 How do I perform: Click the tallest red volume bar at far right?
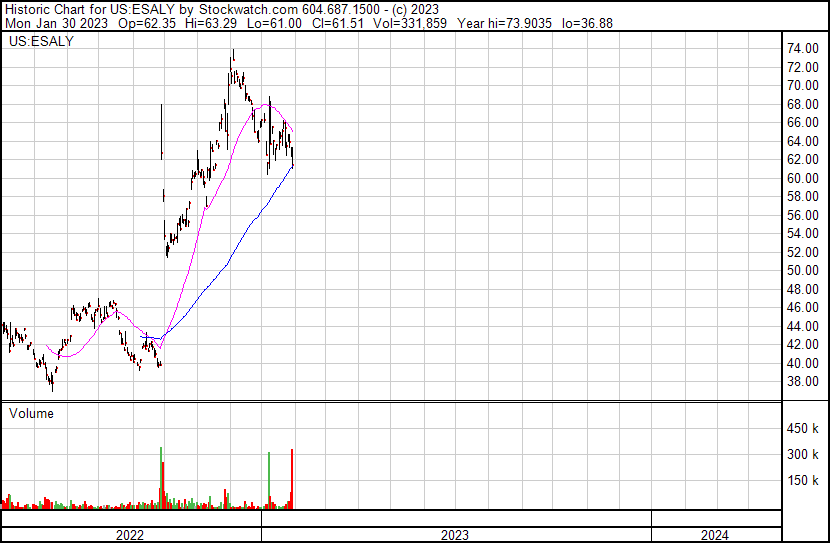click(292, 480)
